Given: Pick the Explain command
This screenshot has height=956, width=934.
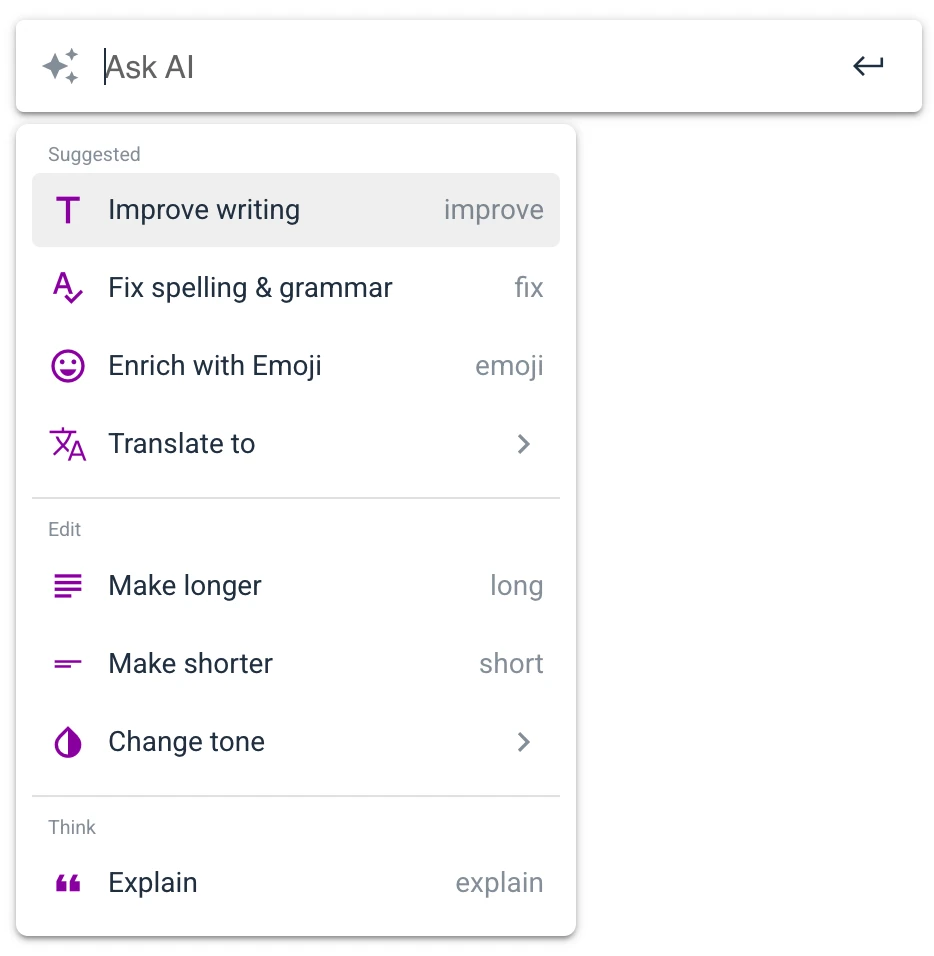Looking at the screenshot, I should (296, 883).
